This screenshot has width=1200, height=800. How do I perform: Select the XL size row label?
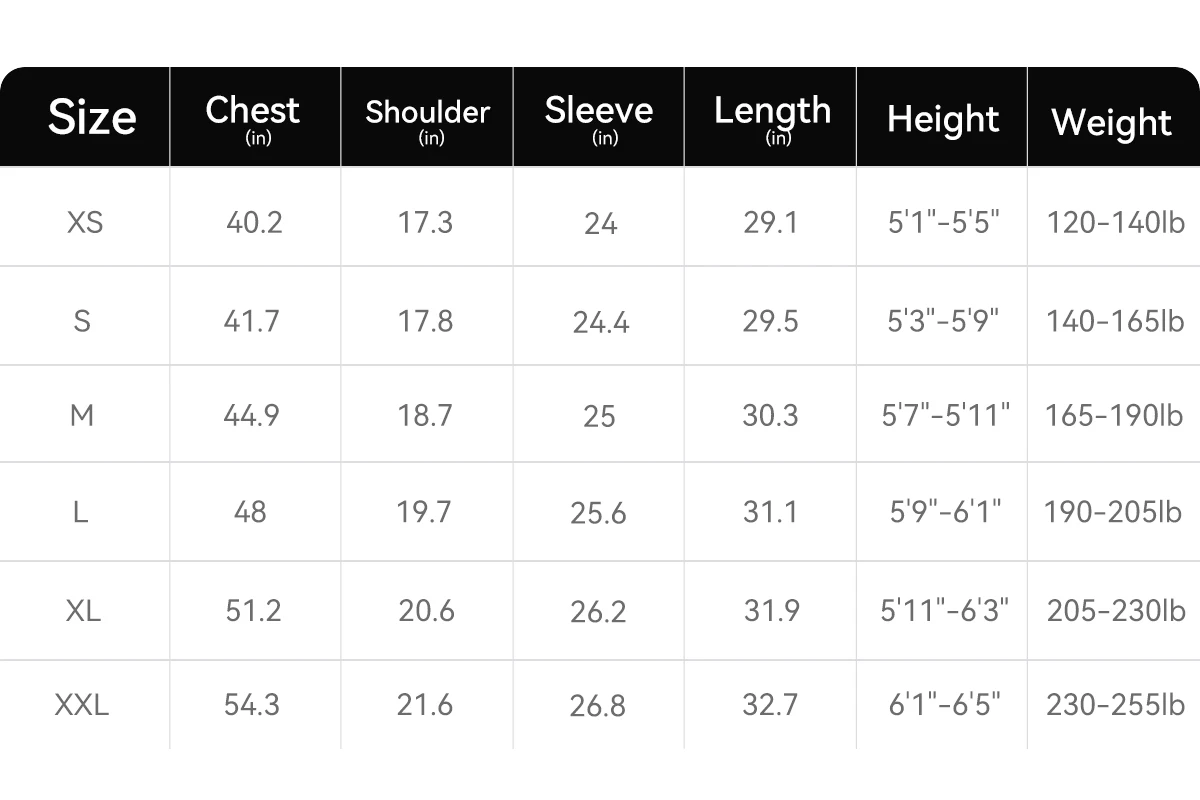pyautogui.click(x=83, y=609)
